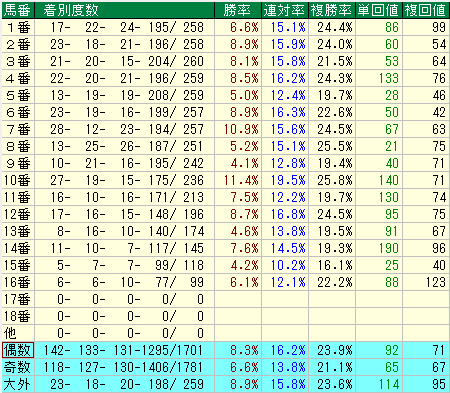Select the 6番 row label
The height and width of the screenshot is (393, 450).
click(18, 112)
